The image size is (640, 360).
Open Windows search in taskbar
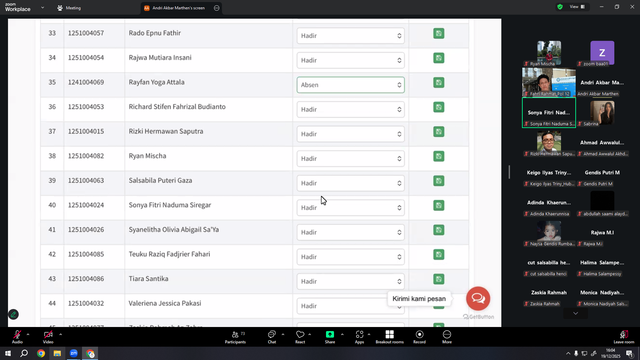tap(24, 353)
